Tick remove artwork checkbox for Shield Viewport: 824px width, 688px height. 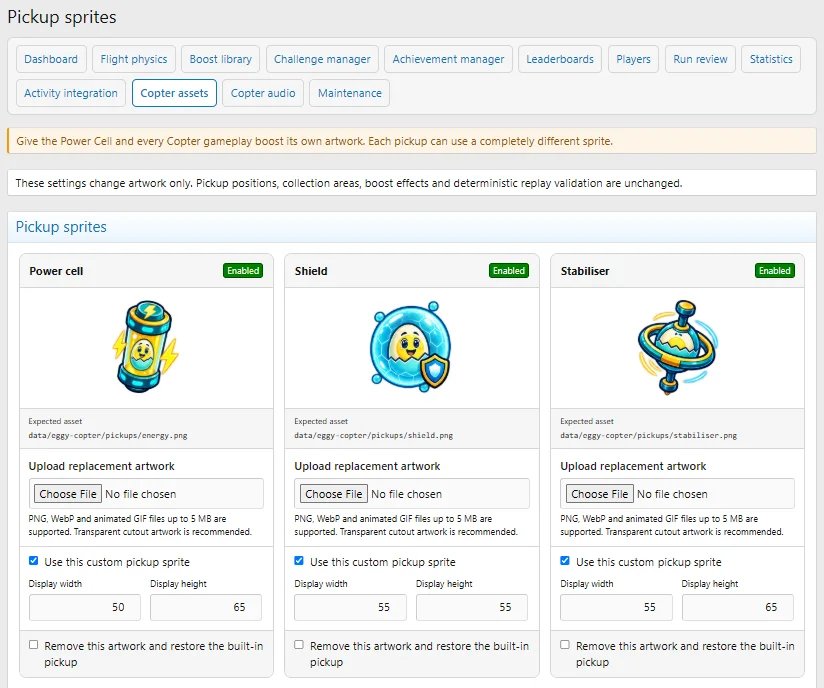[299, 645]
